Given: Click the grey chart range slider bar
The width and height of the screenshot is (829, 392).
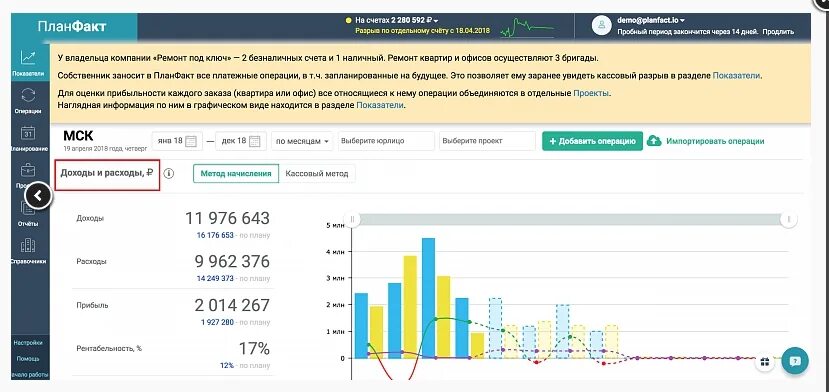Looking at the screenshot, I should (x=570, y=219).
